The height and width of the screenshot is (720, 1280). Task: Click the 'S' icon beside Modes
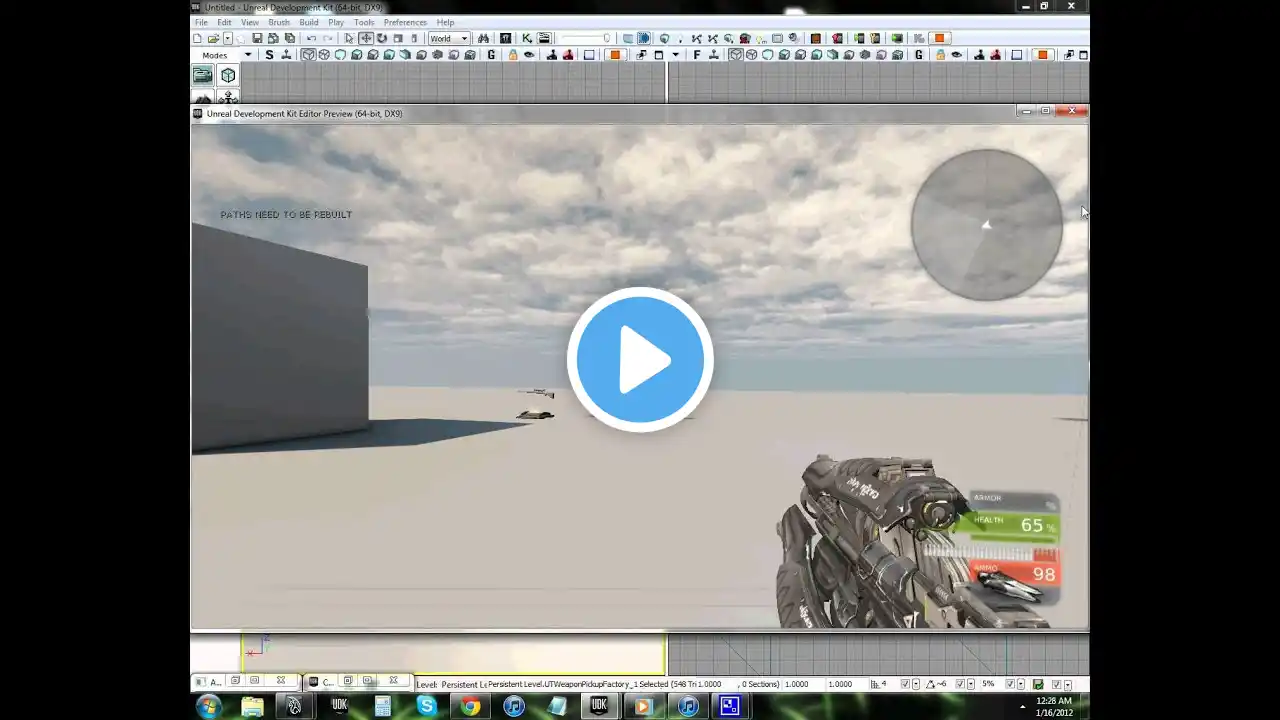269,55
